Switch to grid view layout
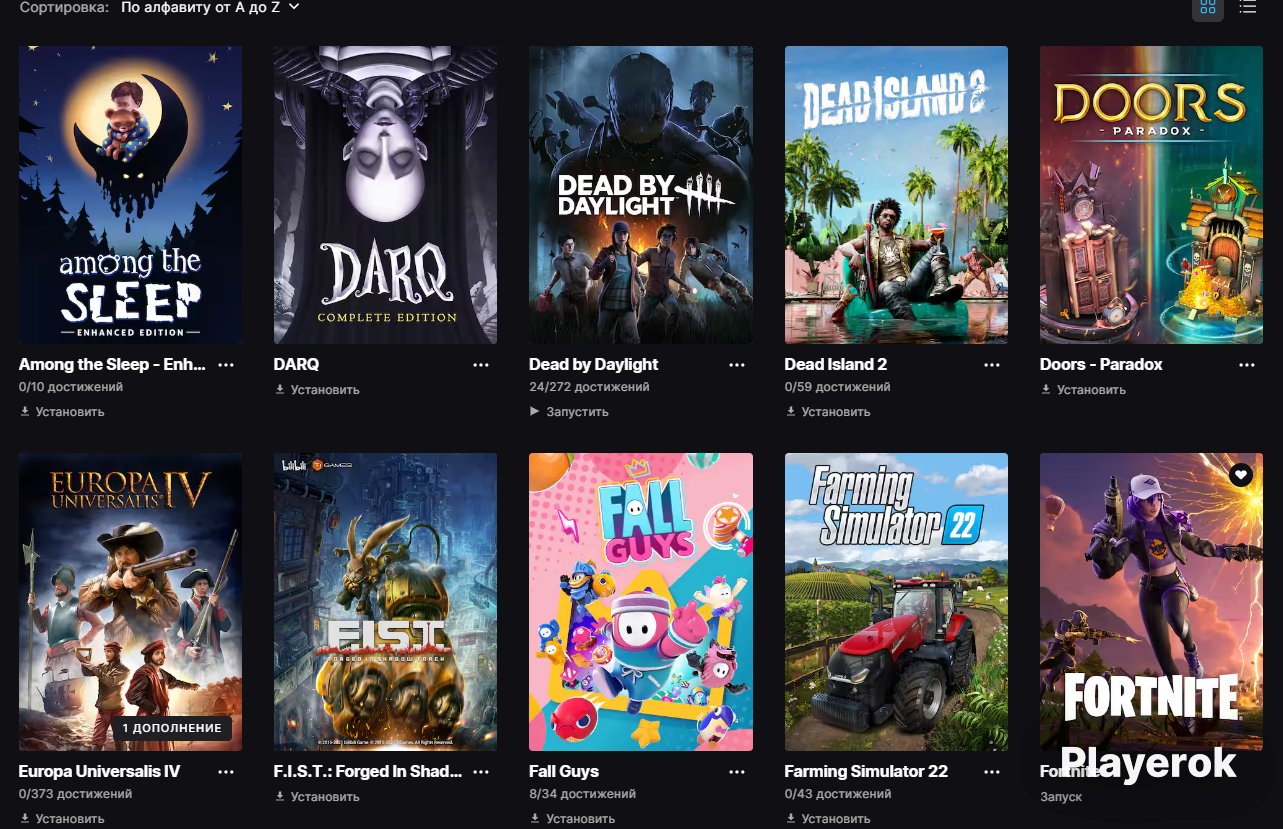This screenshot has height=829, width=1283. pos(1208,7)
